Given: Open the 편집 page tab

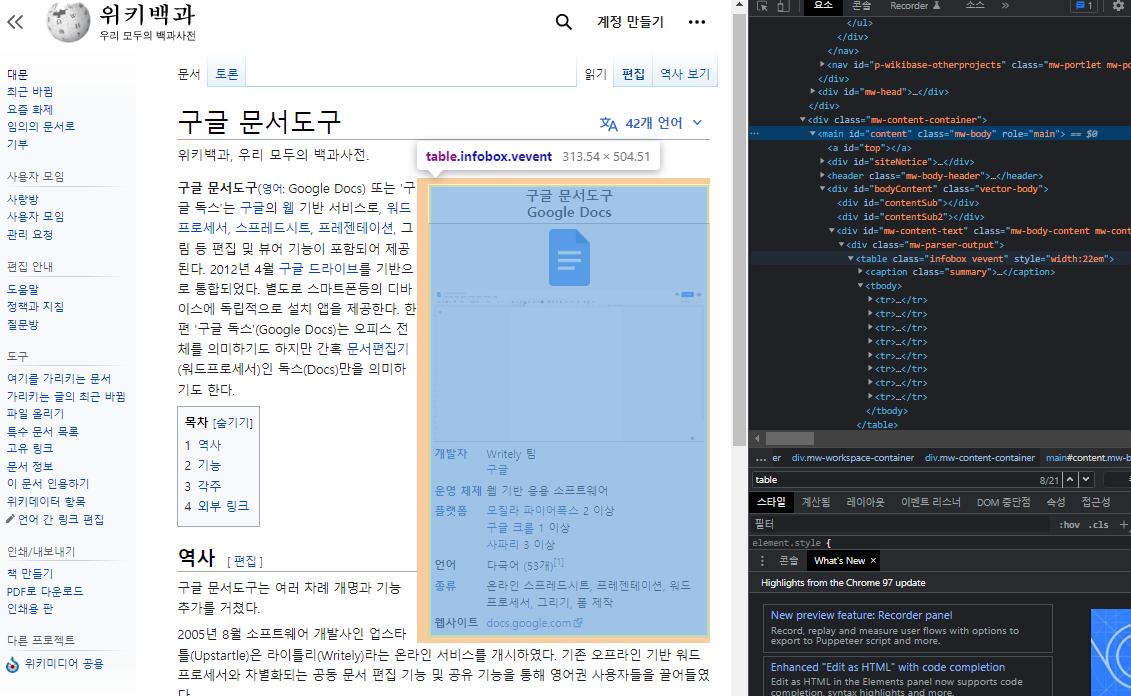Looking at the screenshot, I should coord(633,74).
